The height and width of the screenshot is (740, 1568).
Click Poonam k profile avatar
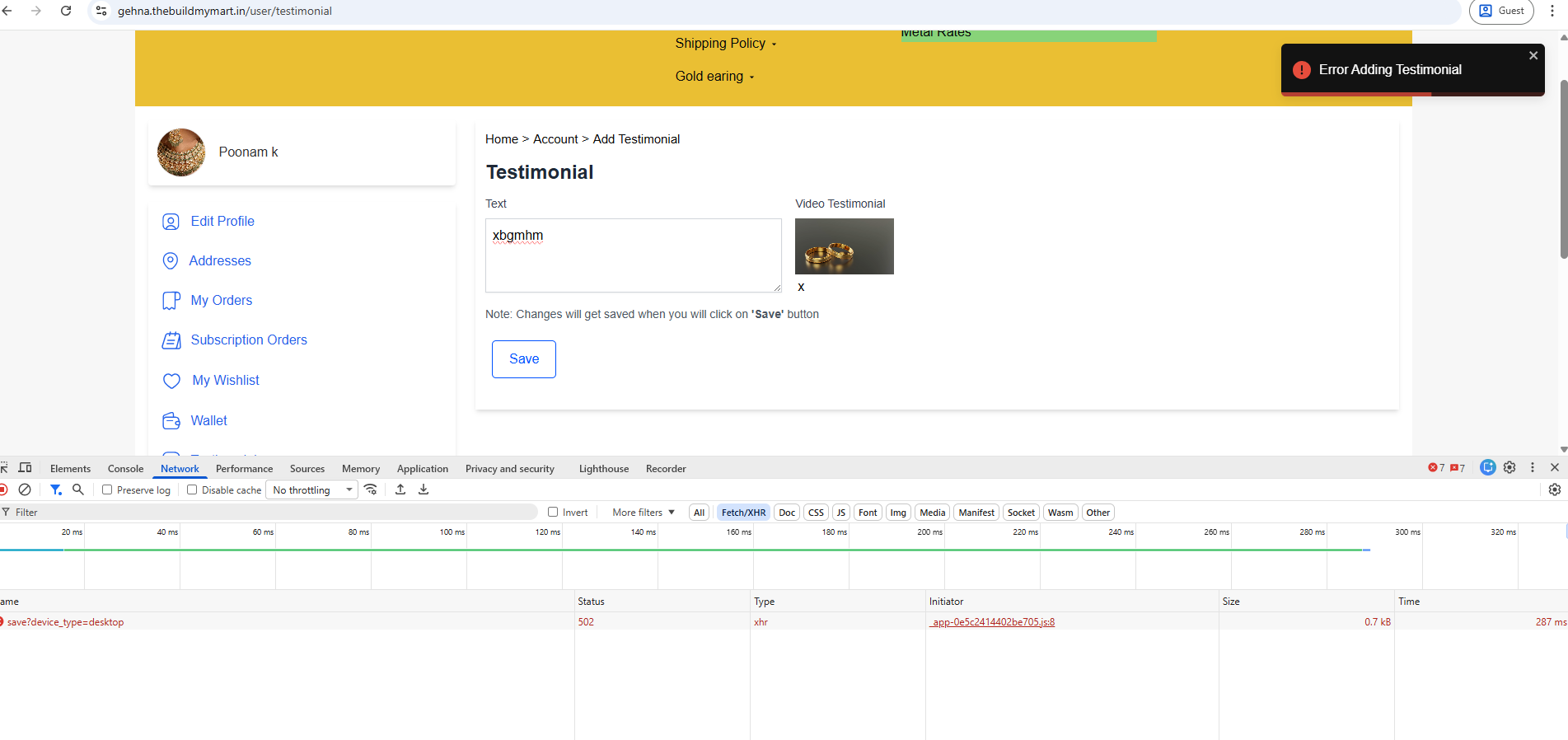click(x=181, y=152)
